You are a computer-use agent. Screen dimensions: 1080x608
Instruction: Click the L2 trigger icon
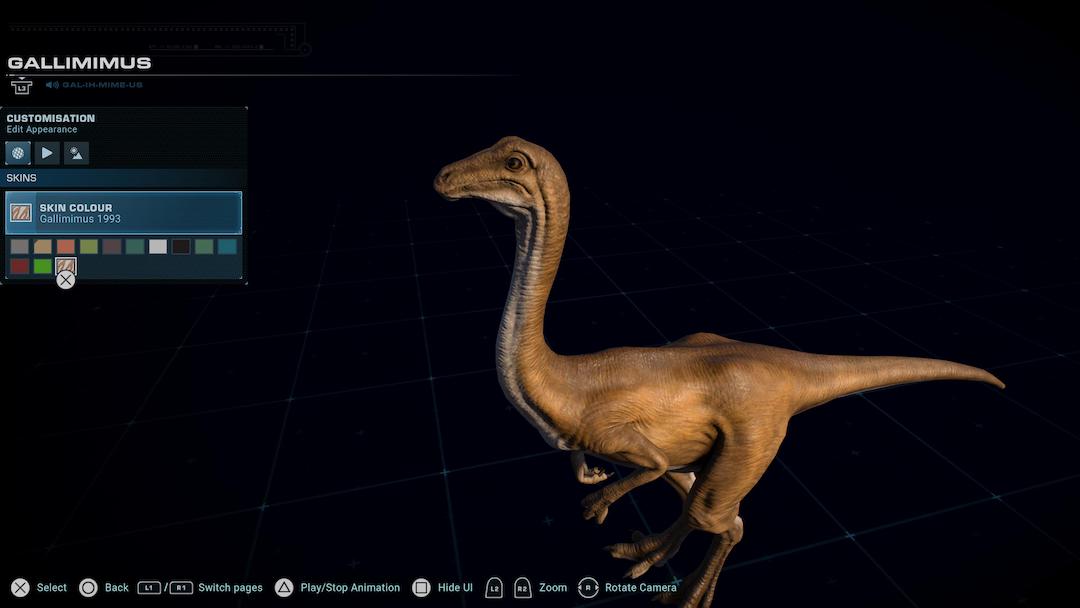coord(494,587)
